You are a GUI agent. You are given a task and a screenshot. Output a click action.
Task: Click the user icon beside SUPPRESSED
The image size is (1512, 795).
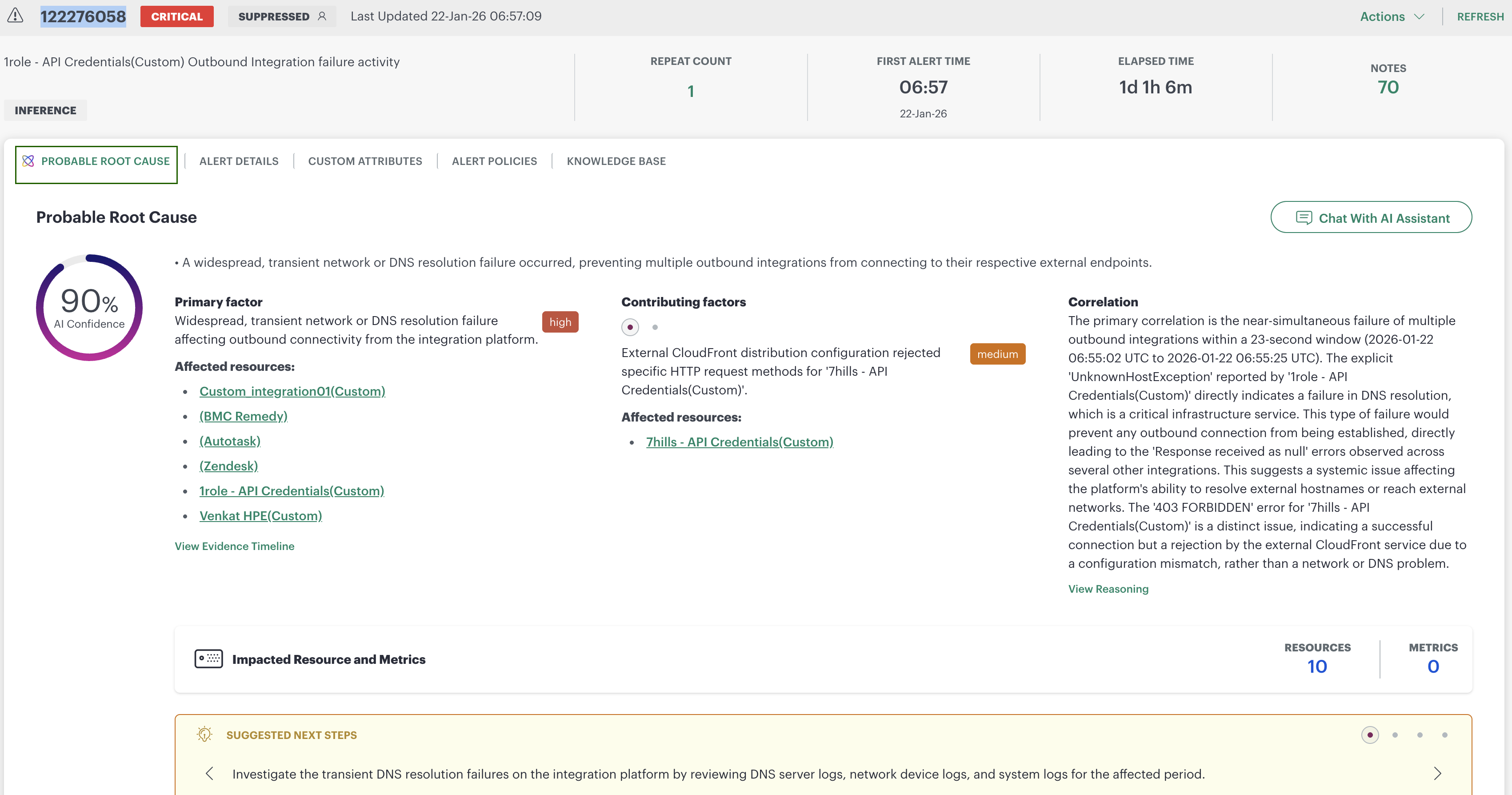(322, 16)
